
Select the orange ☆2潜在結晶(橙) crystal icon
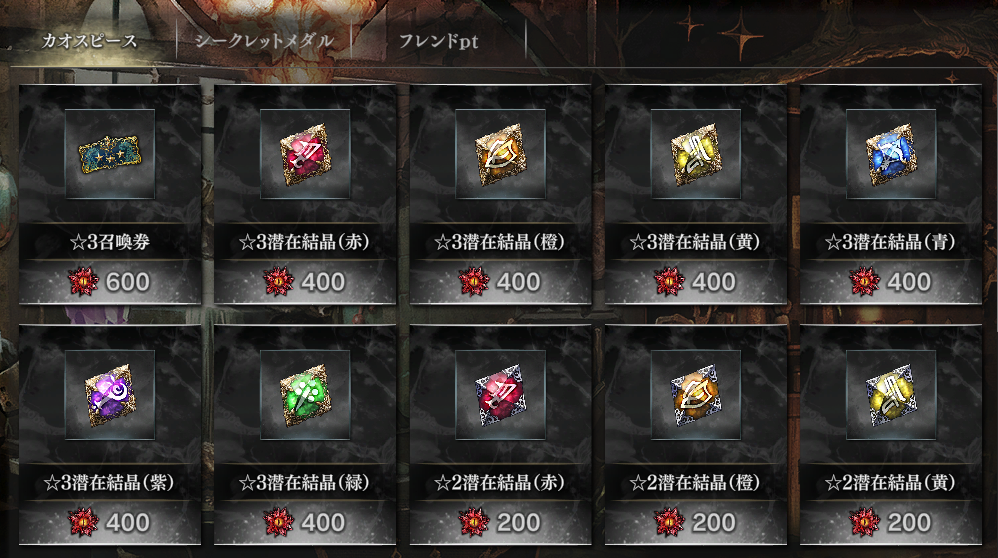pyautogui.click(x=696, y=394)
